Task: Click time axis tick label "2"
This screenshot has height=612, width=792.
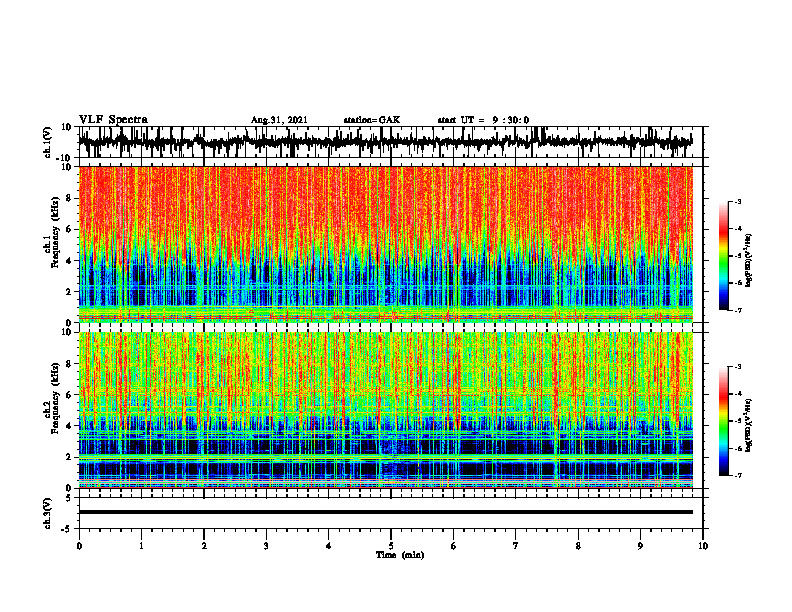Action: 204,546
